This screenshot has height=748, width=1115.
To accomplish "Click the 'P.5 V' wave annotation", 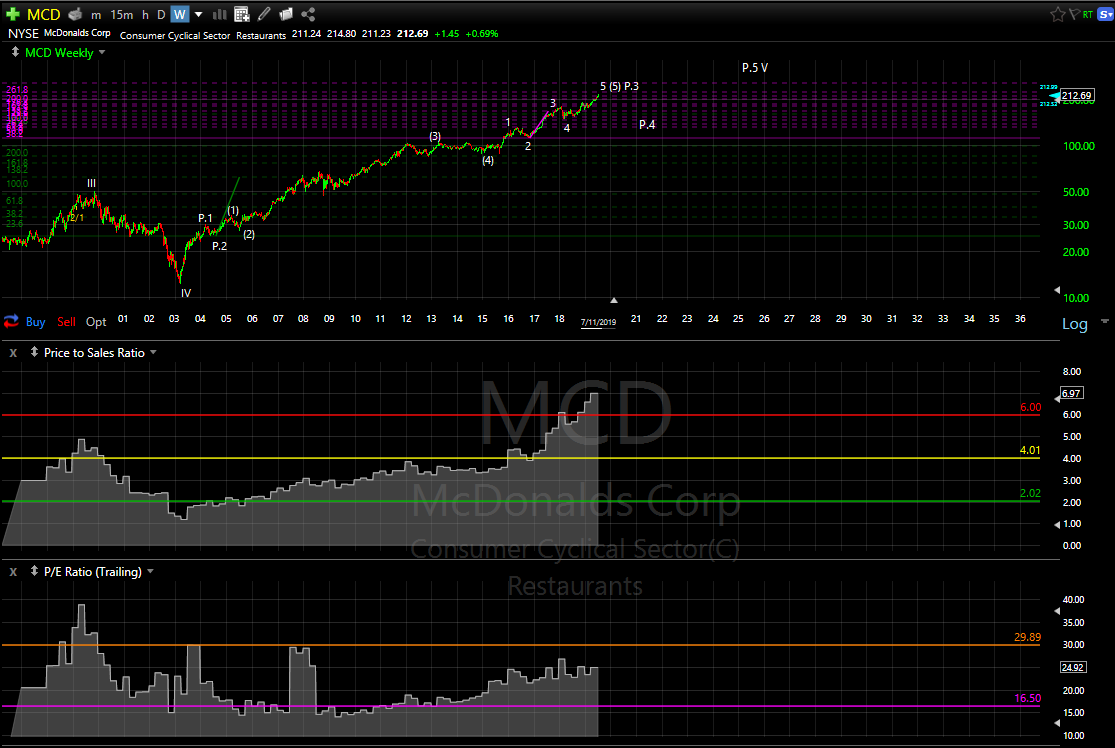I will pos(754,68).
